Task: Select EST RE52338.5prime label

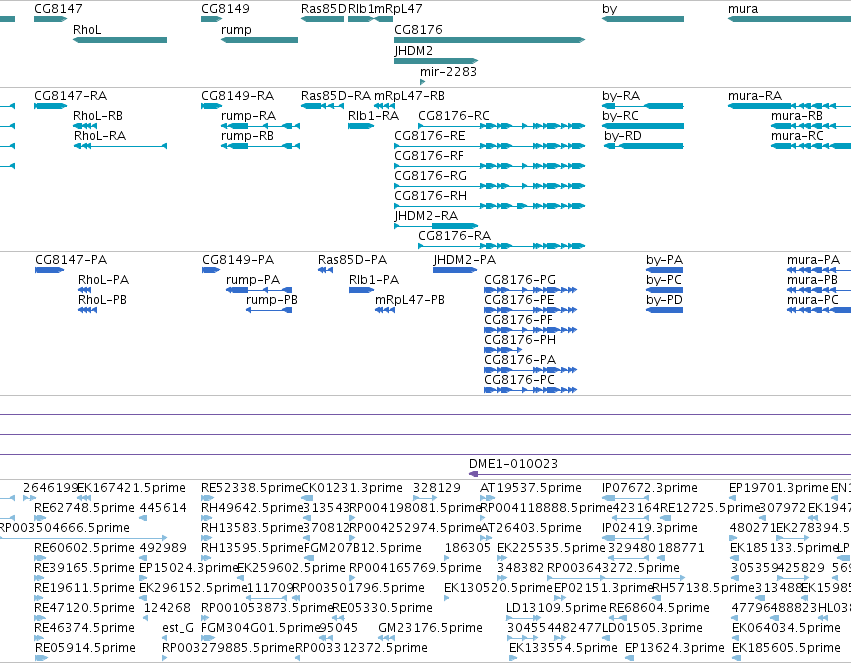Action: [251, 488]
